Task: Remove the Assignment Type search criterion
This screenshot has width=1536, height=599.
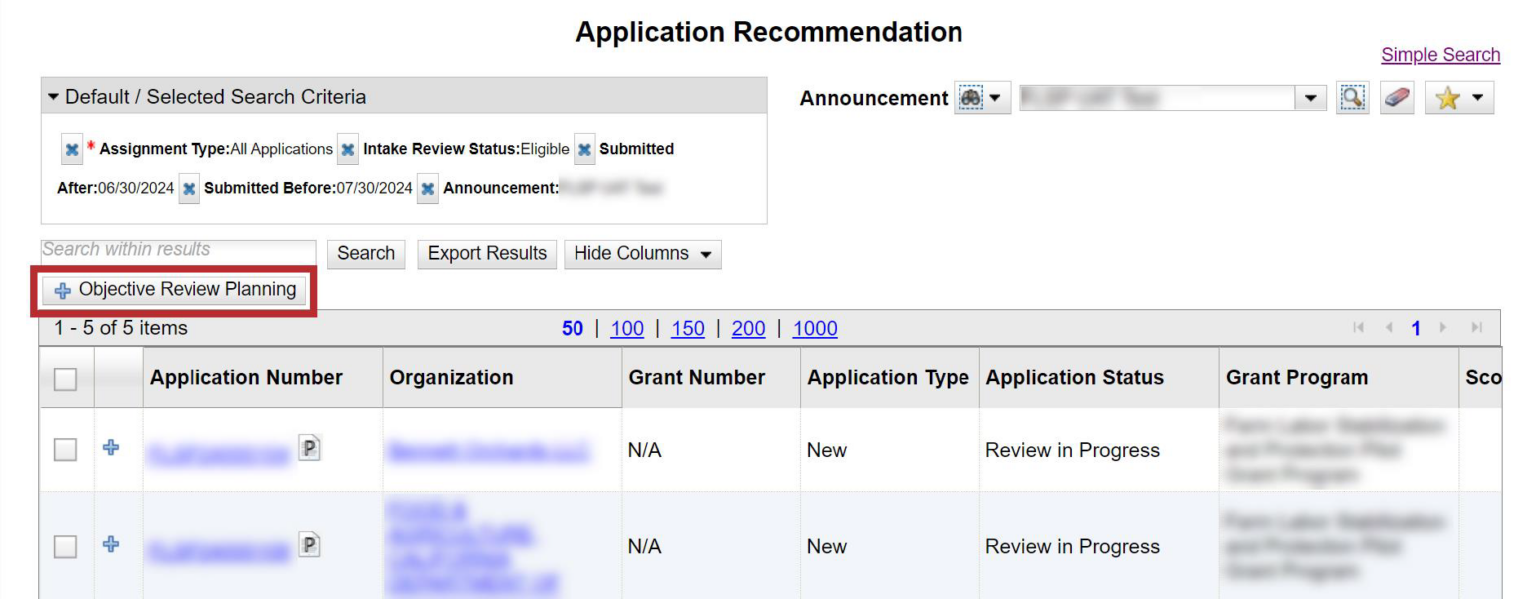Action: click(x=72, y=150)
